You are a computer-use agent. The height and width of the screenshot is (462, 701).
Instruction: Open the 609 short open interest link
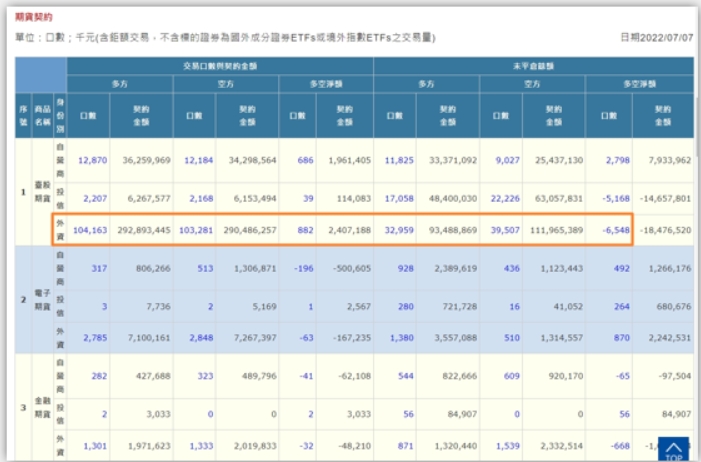[x=511, y=376]
